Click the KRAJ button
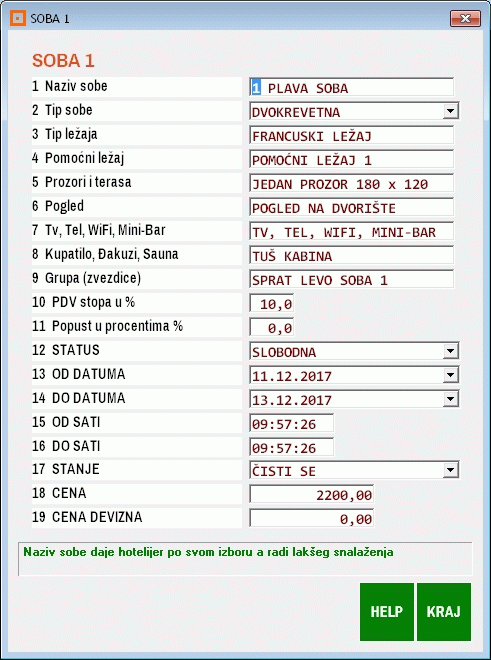Image resolution: width=491 pixels, height=660 pixels. 444,612
